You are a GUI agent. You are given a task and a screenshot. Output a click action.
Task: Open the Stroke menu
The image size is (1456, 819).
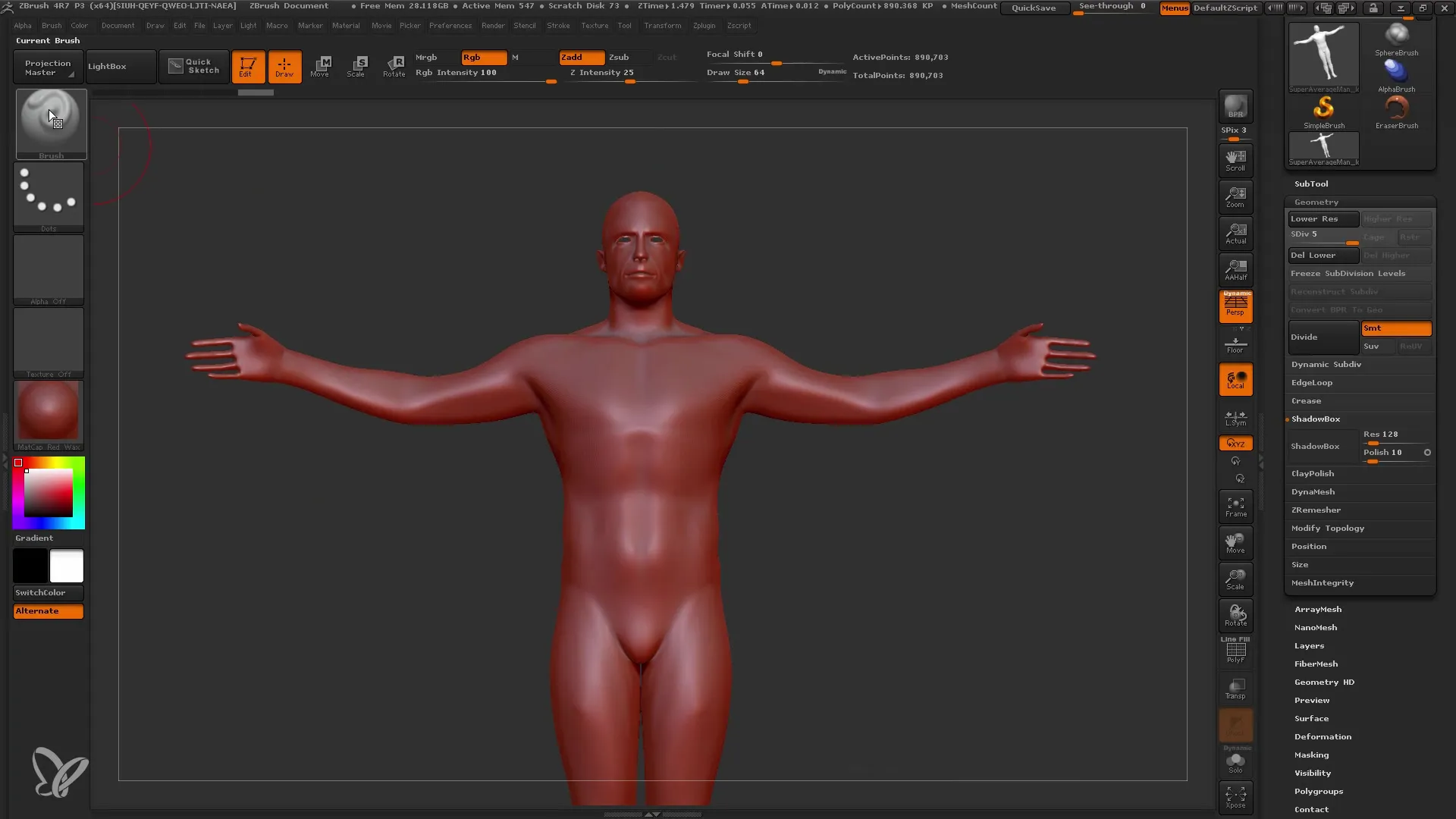(558, 25)
